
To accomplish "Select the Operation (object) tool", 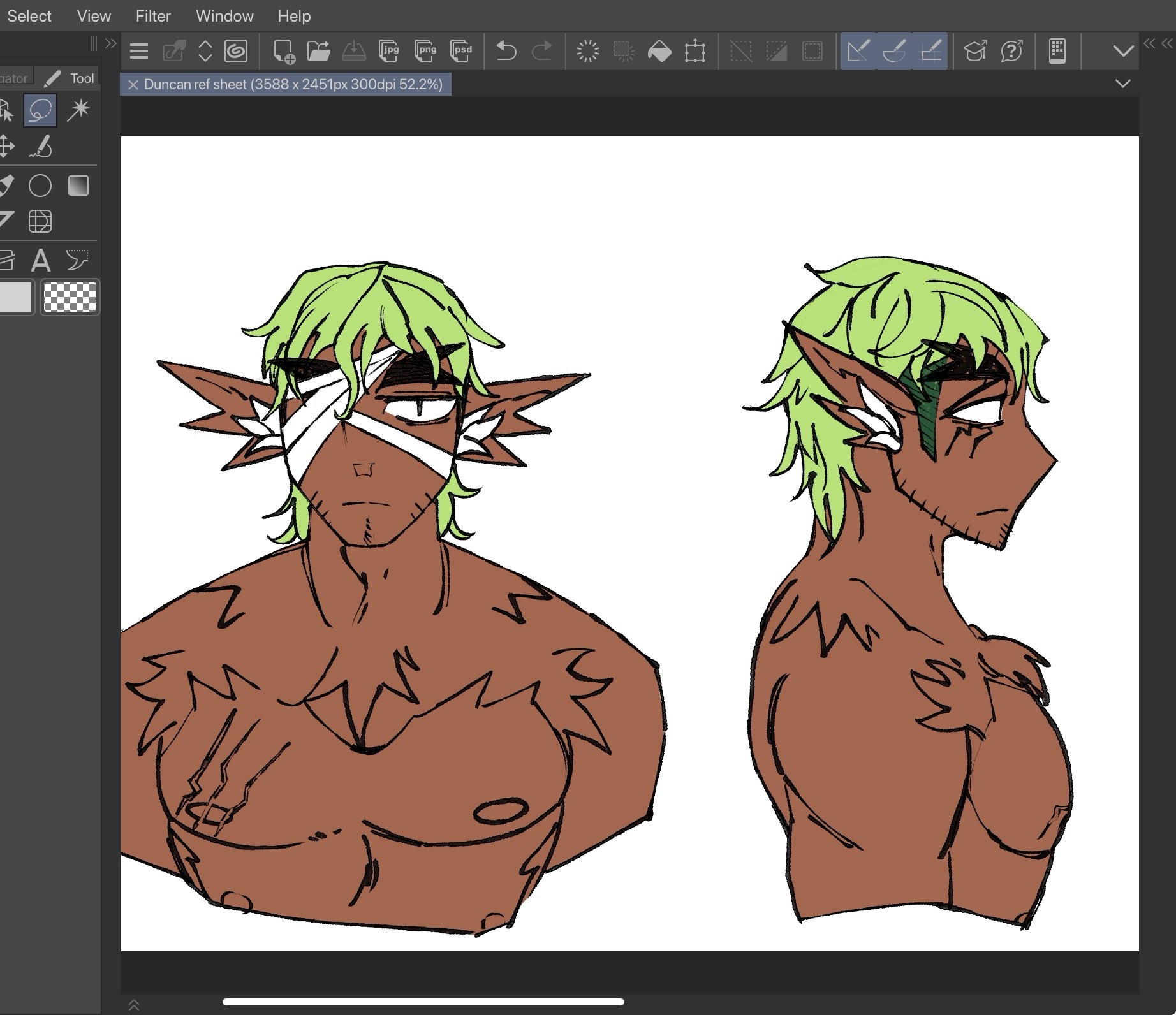I will pos(6,110).
